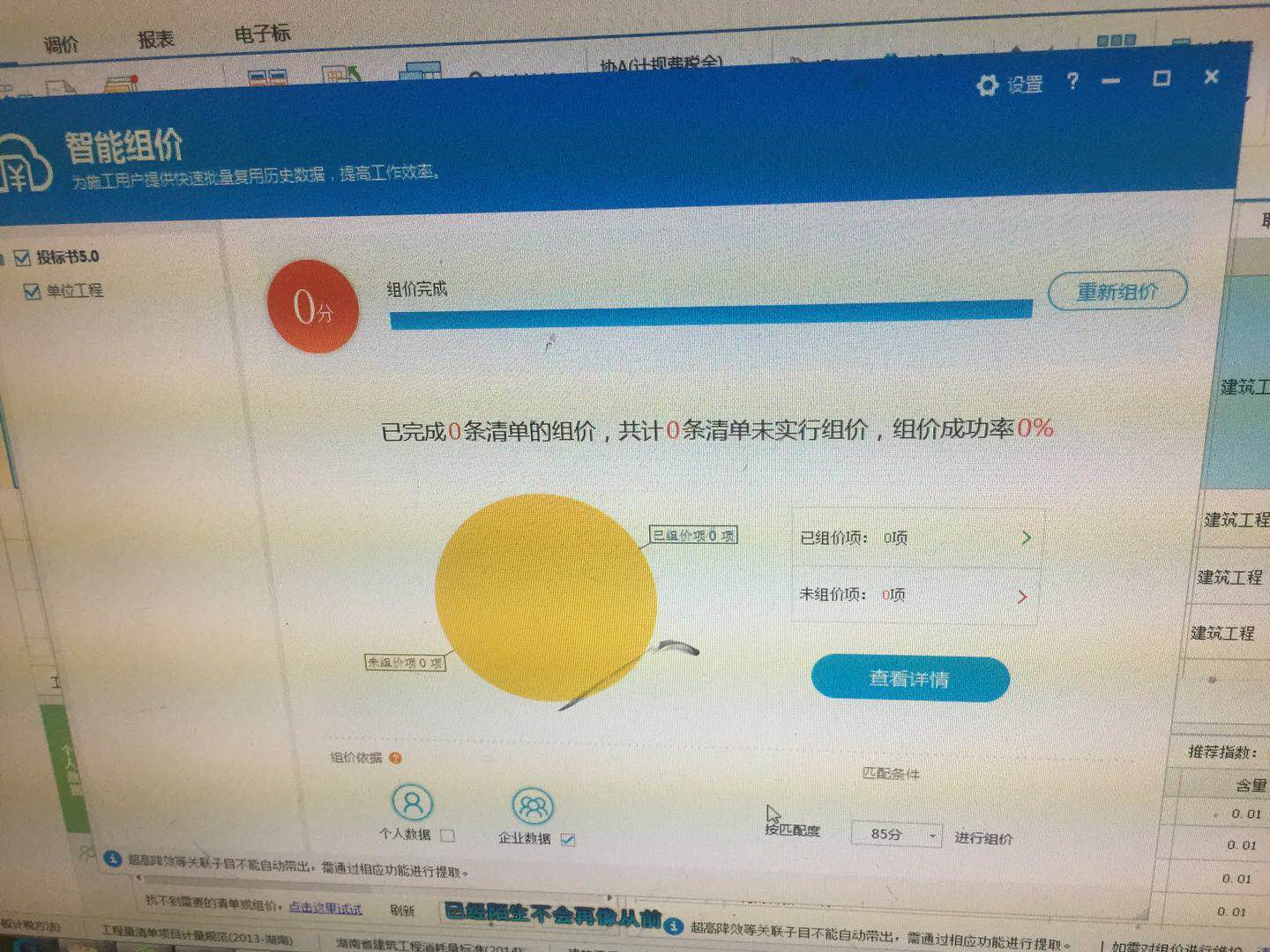This screenshot has width=1270, height=952.
Task: Click the 推荐指数 label in background window
Action: coord(1223,752)
